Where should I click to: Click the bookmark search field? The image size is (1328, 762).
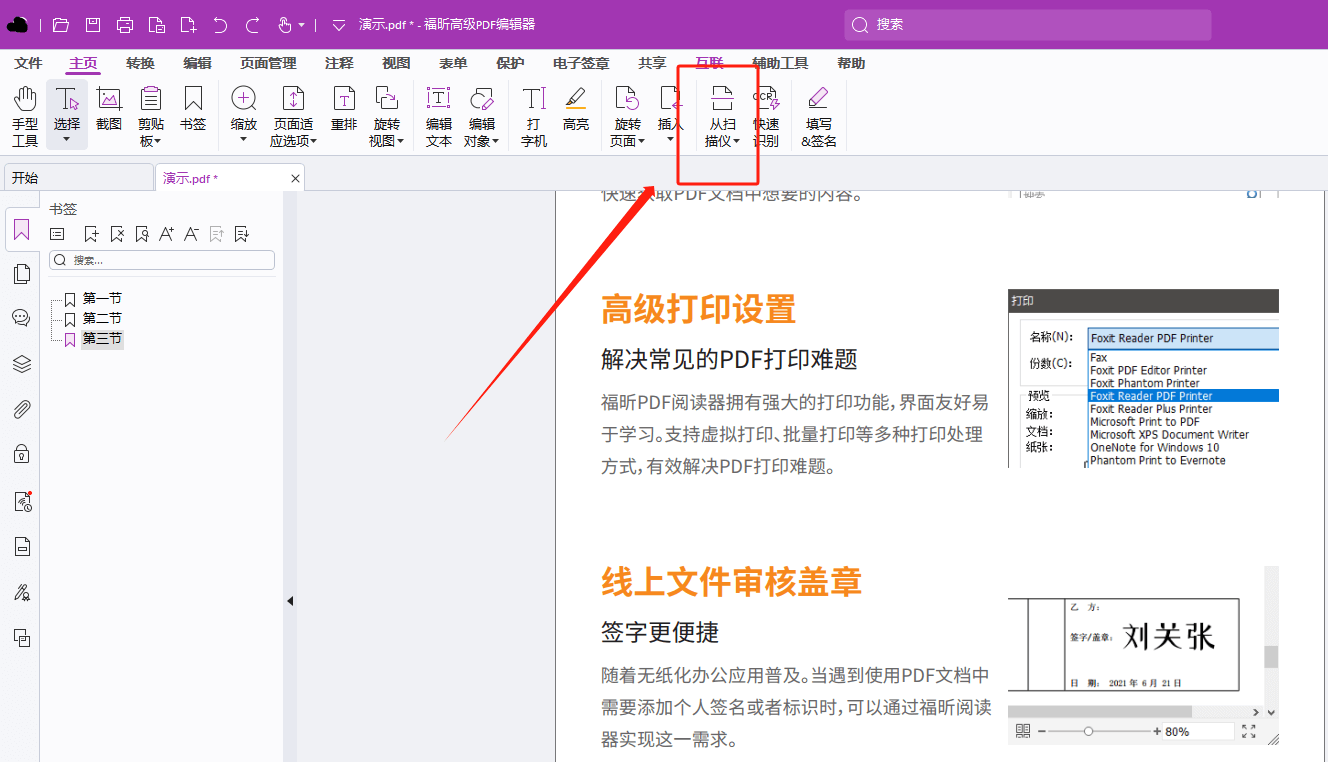162,260
